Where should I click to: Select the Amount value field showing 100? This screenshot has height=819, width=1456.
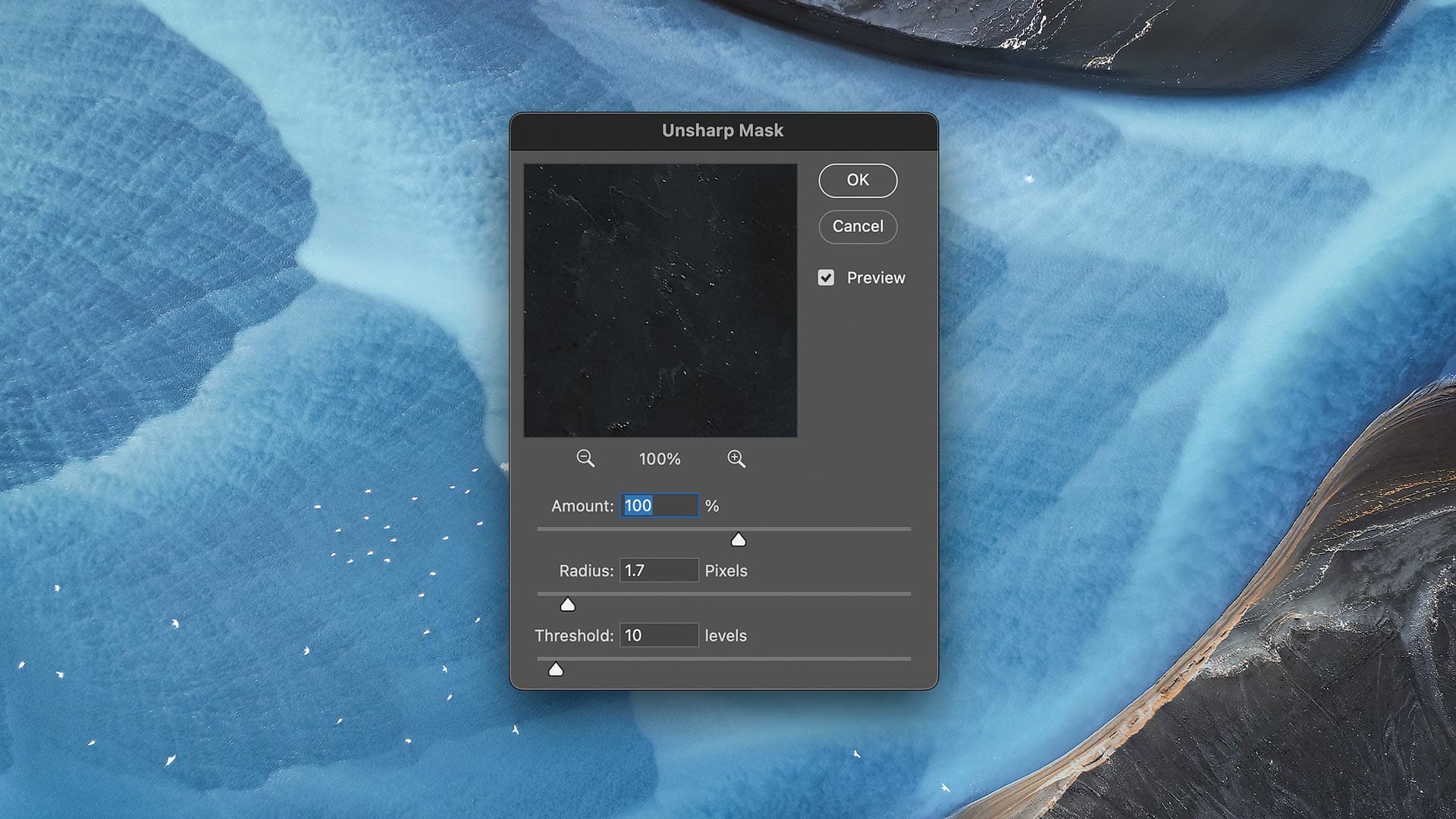click(x=658, y=506)
